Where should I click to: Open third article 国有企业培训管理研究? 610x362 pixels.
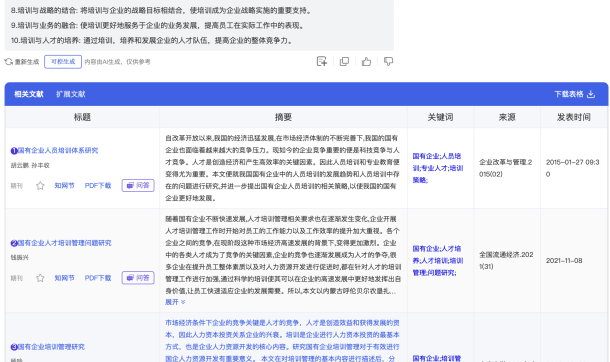[51, 347]
